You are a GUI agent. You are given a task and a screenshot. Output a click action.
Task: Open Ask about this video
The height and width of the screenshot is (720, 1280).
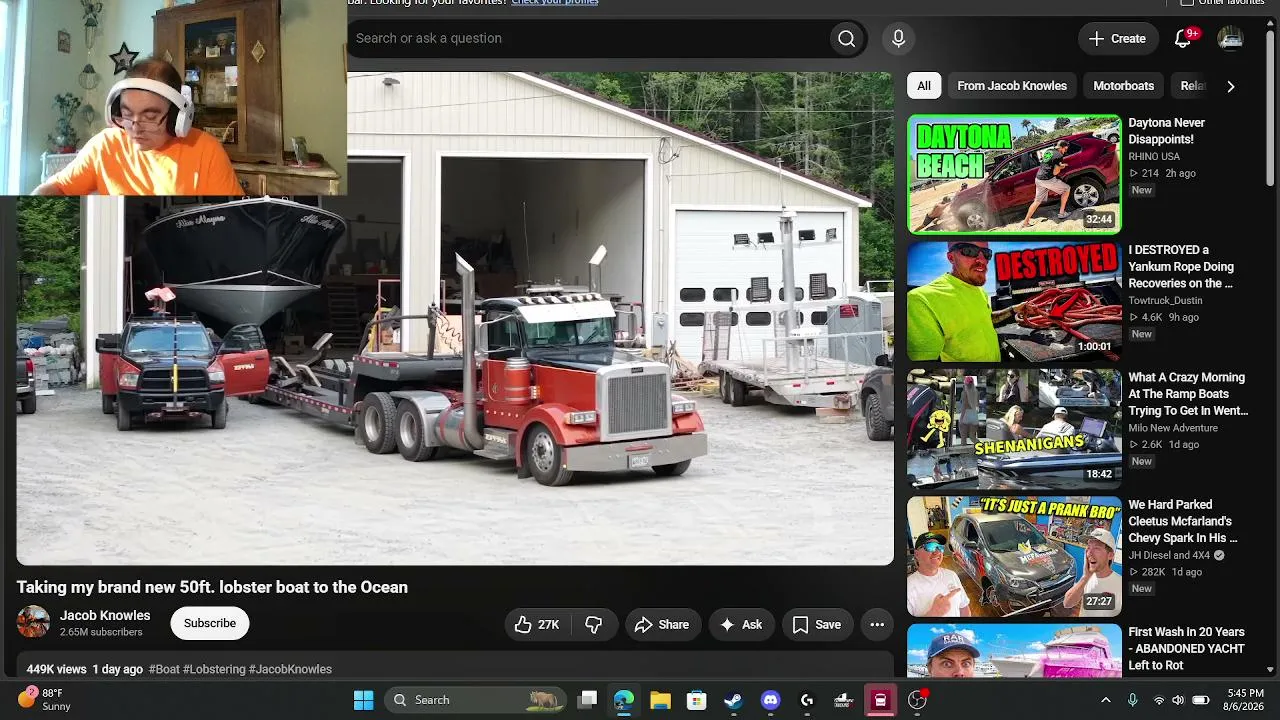(741, 625)
